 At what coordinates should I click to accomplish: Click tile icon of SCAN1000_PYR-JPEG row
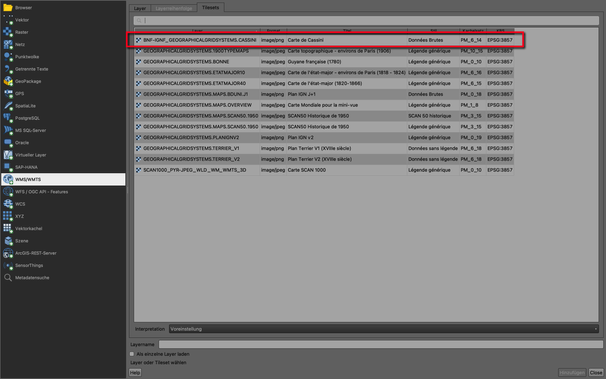138,170
